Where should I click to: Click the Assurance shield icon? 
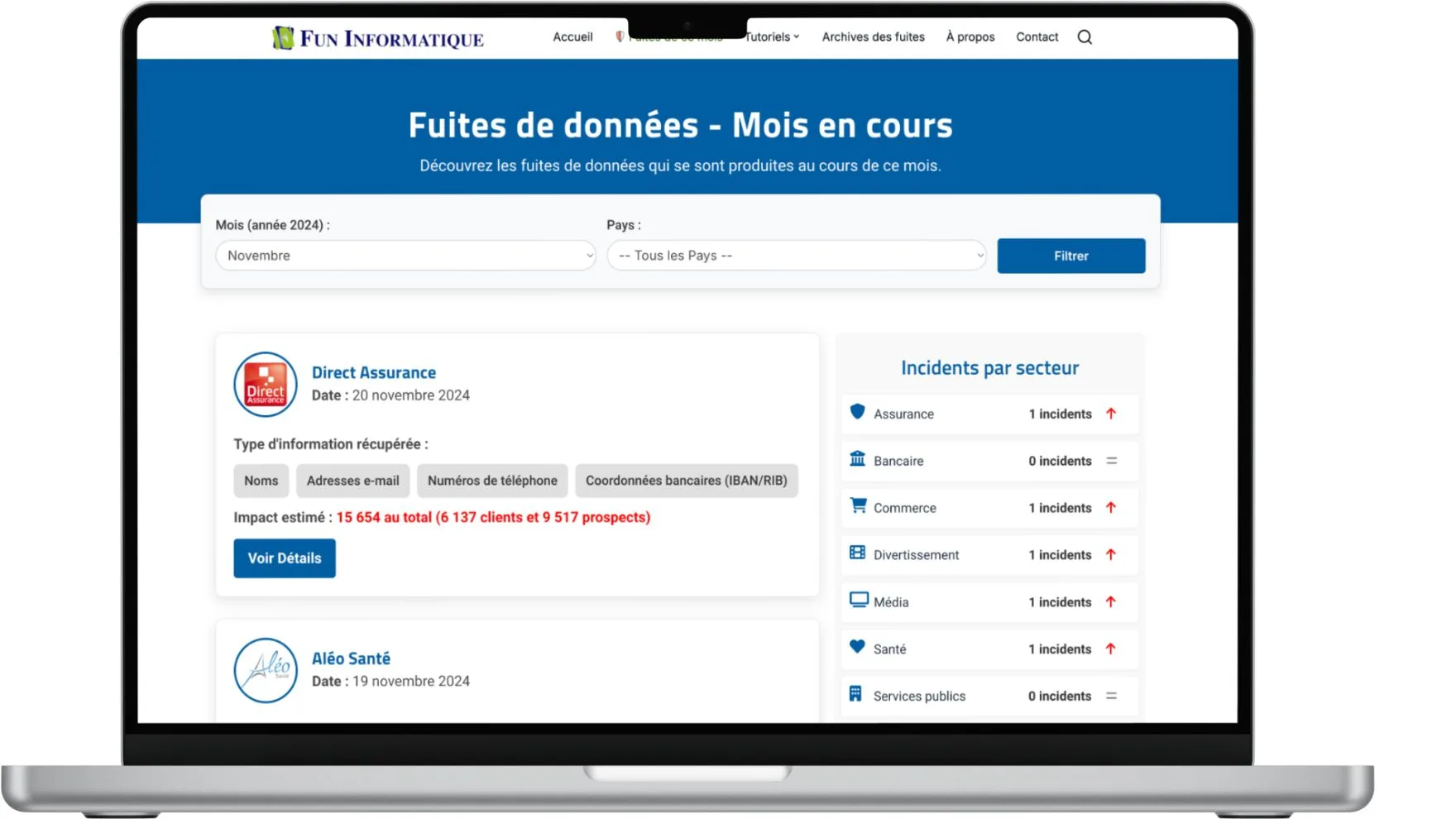[x=858, y=412]
